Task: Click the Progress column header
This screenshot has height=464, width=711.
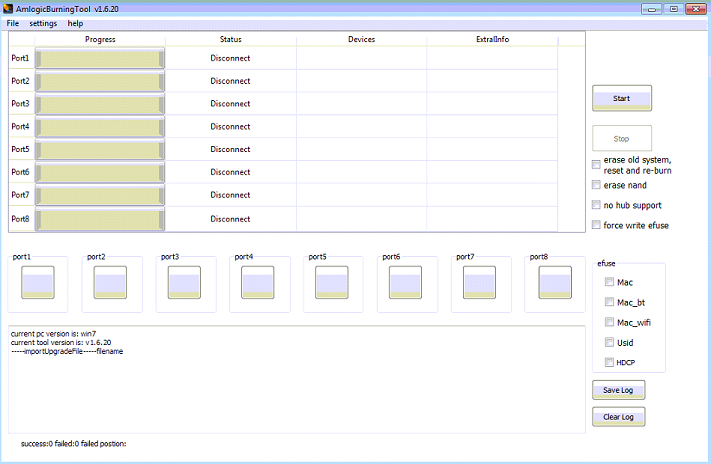Action: click(100, 39)
